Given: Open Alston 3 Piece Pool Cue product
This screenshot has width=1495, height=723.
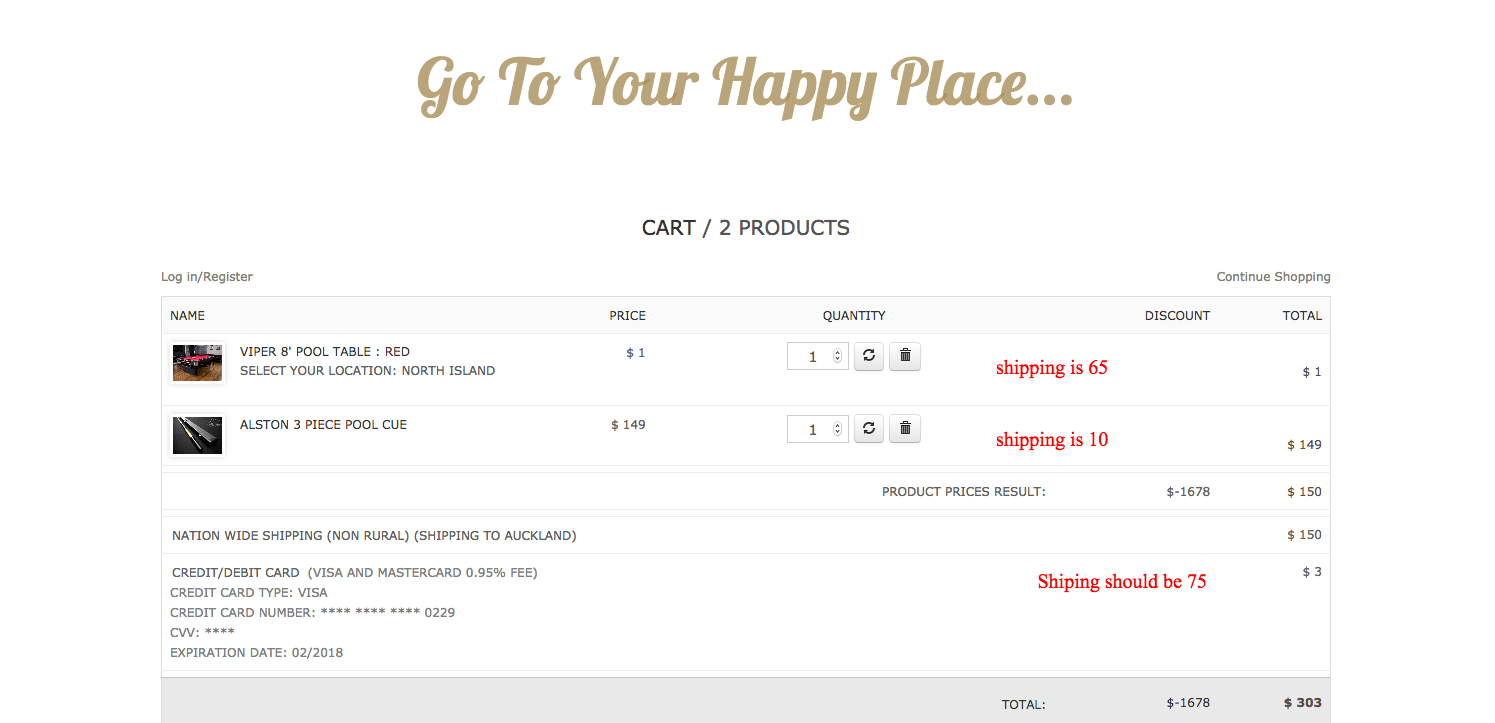Looking at the screenshot, I should tap(323, 425).
